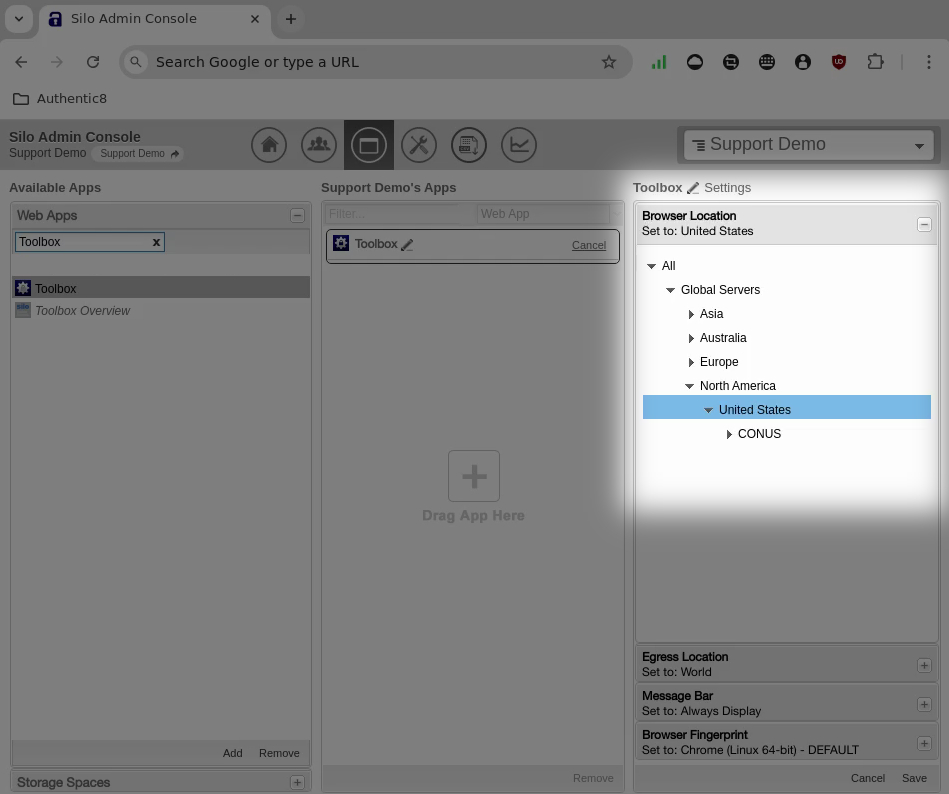This screenshot has width=949, height=794.
Task: Collapse the Global Servers node
Action: click(x=671, y=290)
